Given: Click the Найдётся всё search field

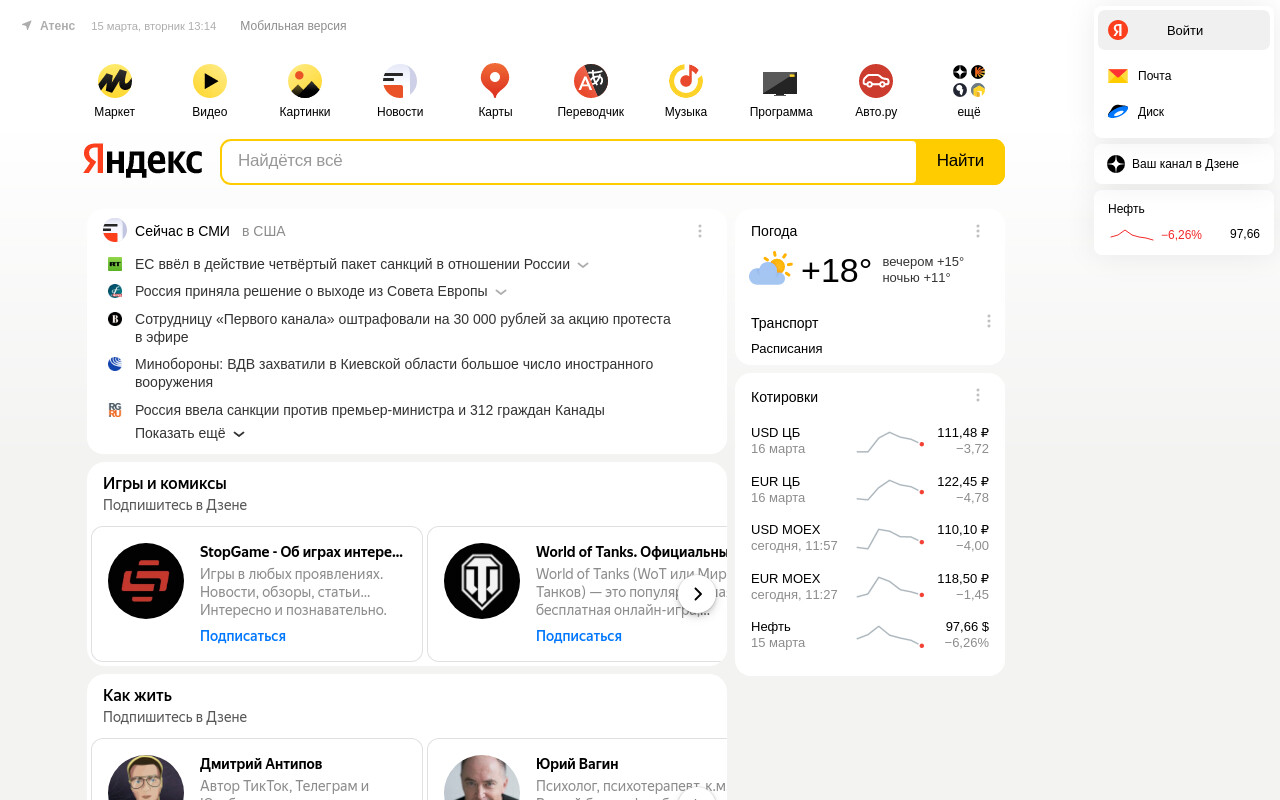Looking at the screenshot, I should click(569, 161).
